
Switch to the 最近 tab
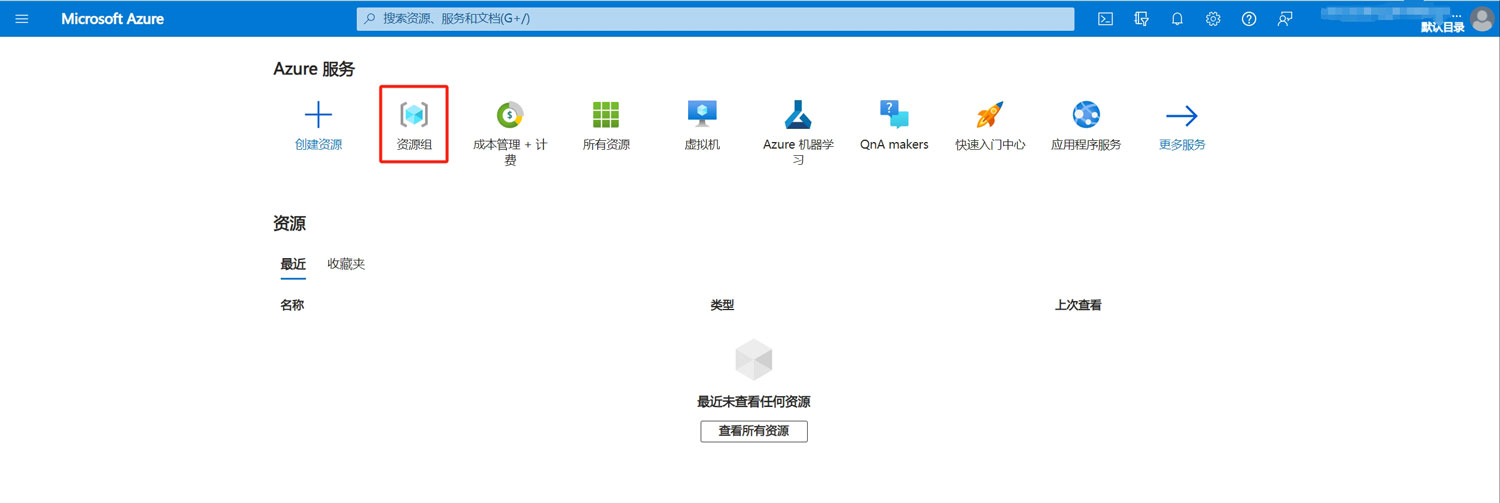[x=293, y=265]
